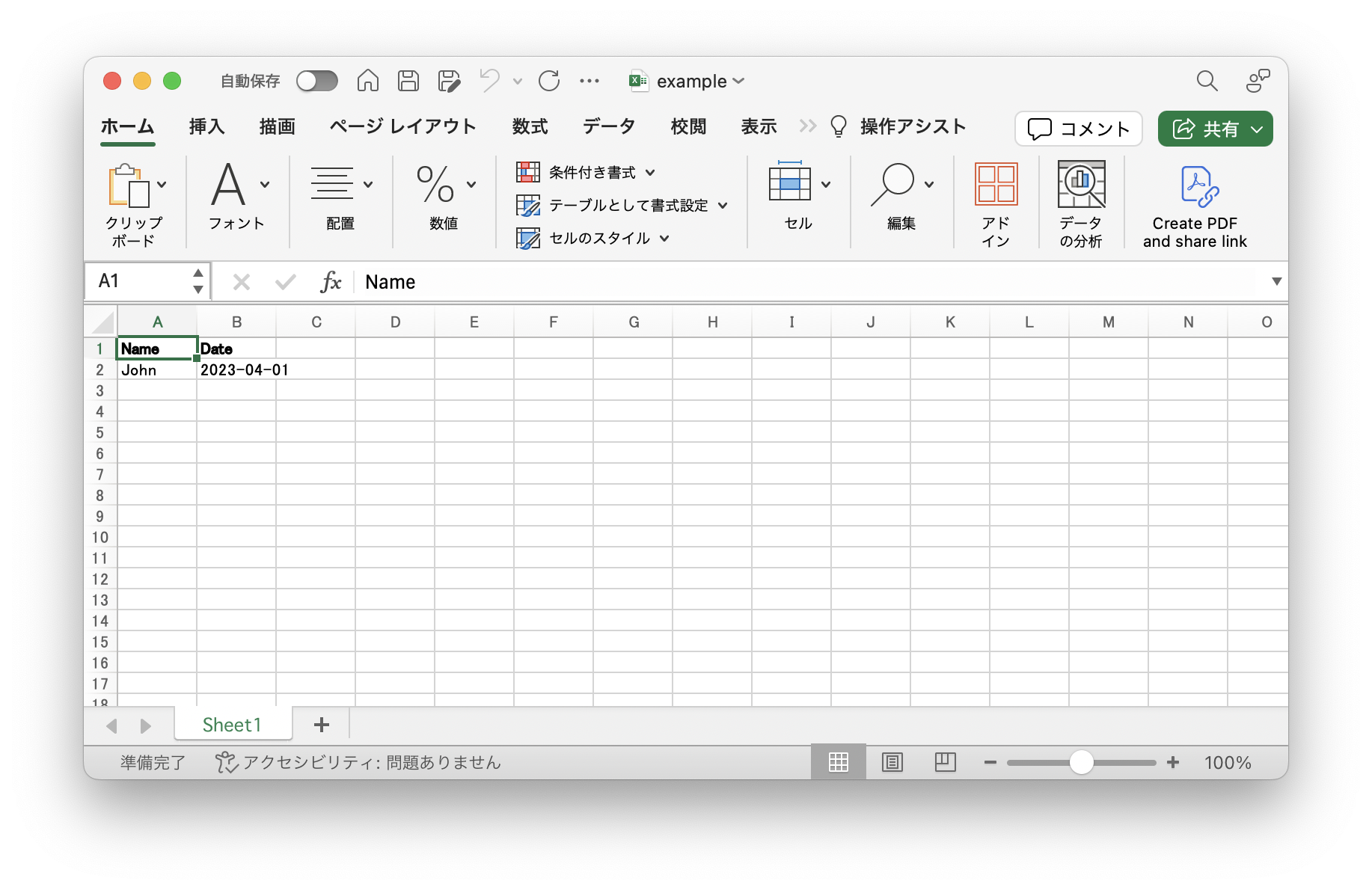The image size is (1372, 890).
Task: Click the fx insert function icon
Action: pyautogui.click(x=331, y=282)
